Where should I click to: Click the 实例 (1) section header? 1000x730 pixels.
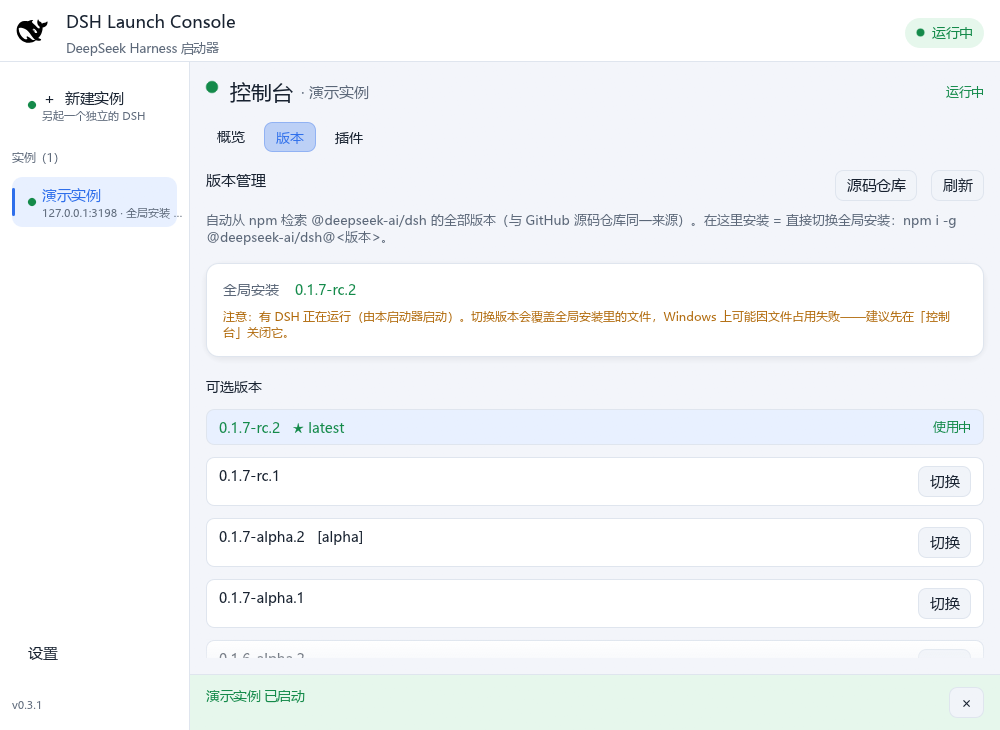[x=34, y=157]
